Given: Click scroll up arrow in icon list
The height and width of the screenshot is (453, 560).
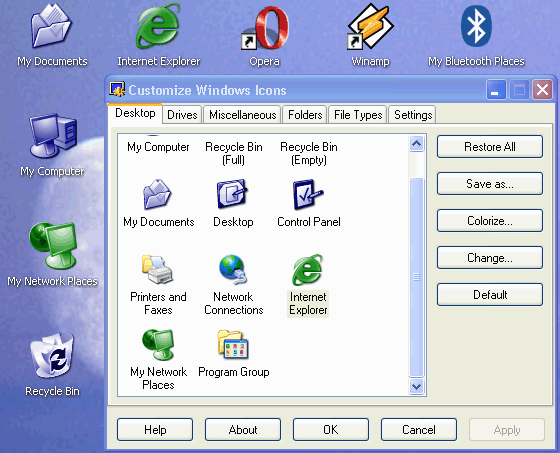Looking at the screenshot, I should [x=416, y=144].
